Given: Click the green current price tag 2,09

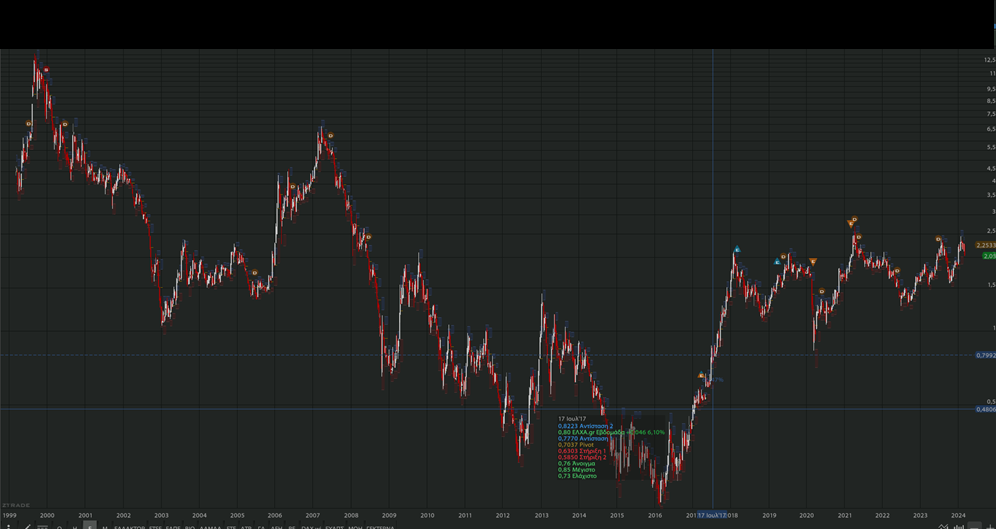Looking at the screenshot, I should (x=989, y=256).
